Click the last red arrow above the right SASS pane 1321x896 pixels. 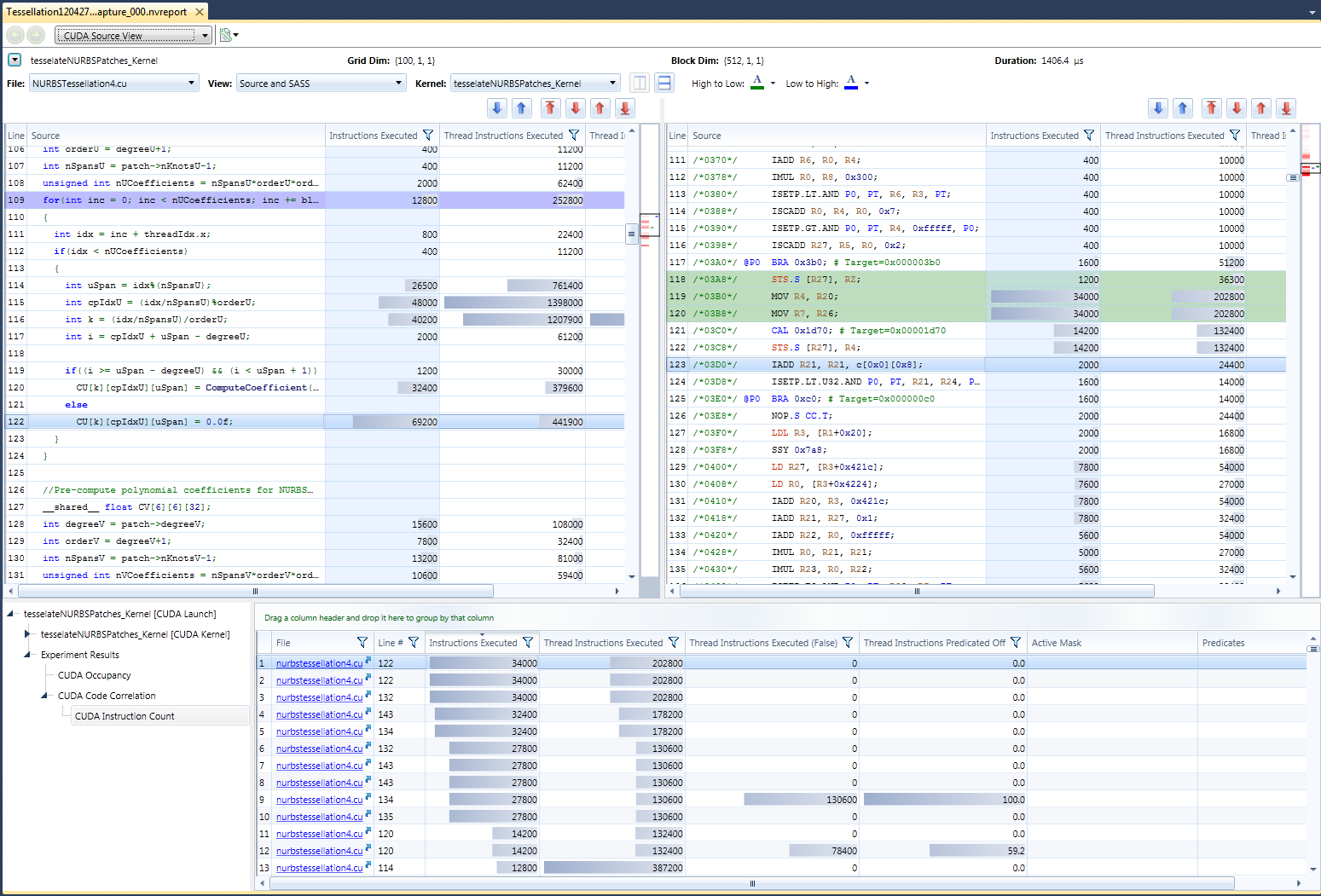click(x=1286, y=107)
